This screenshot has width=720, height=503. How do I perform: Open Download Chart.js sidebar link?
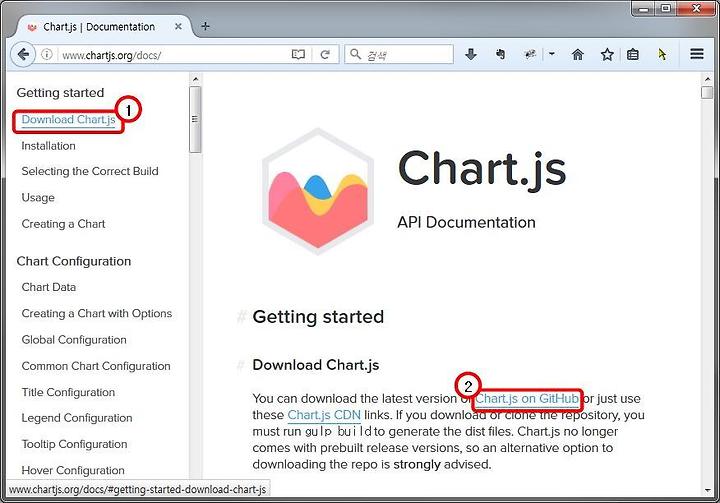[68, 119]
